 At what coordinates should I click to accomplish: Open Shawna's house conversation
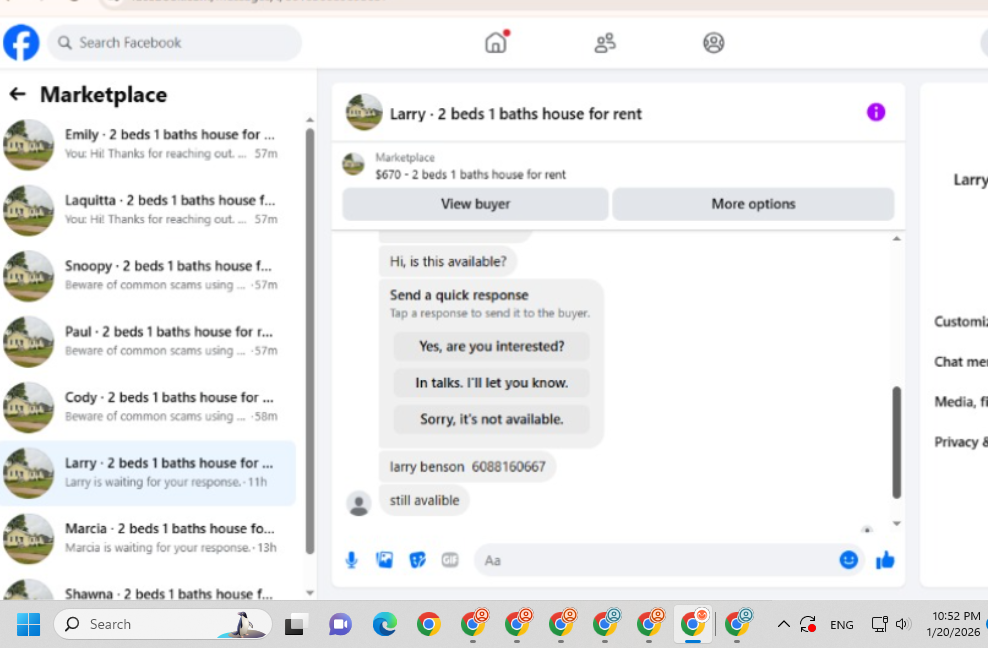click(149, 589)
